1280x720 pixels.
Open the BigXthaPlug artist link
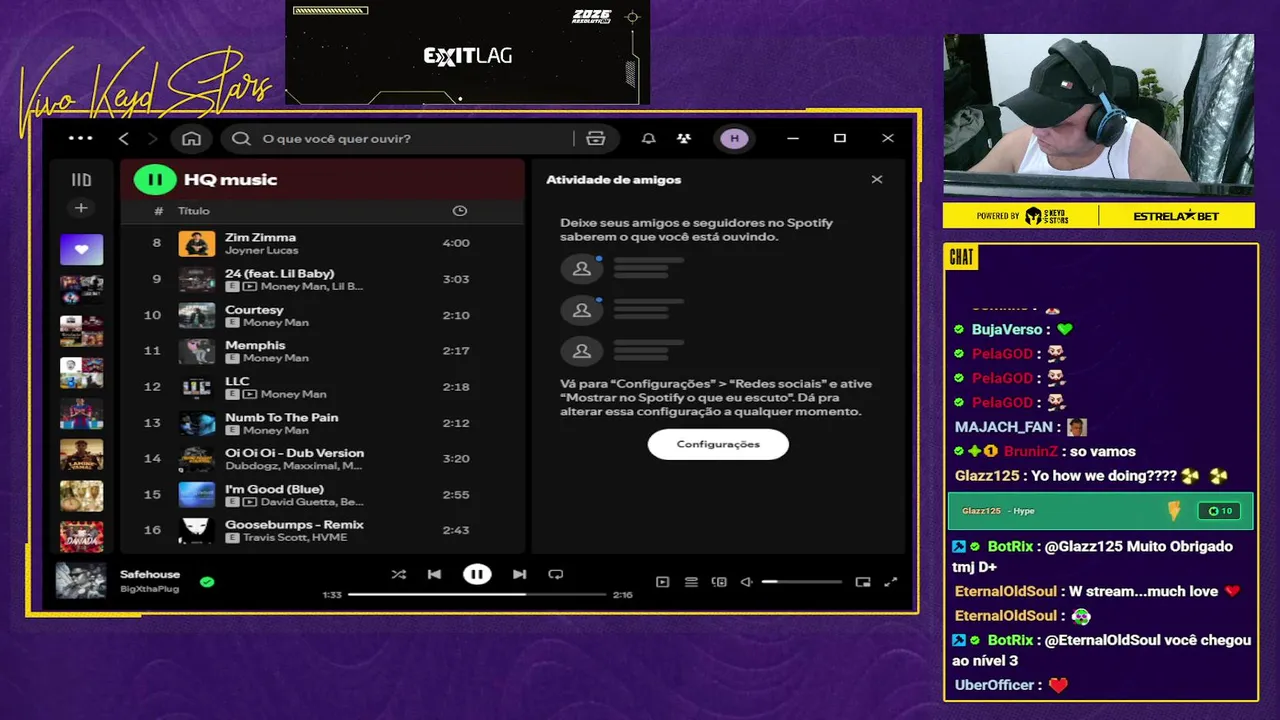pyautogui.click(x=149, y=589)
